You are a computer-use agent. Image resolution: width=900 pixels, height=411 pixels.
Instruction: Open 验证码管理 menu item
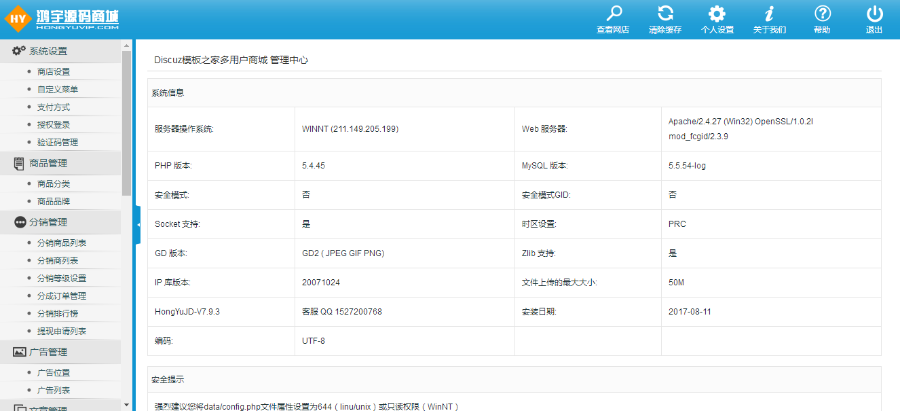(57, 142)
